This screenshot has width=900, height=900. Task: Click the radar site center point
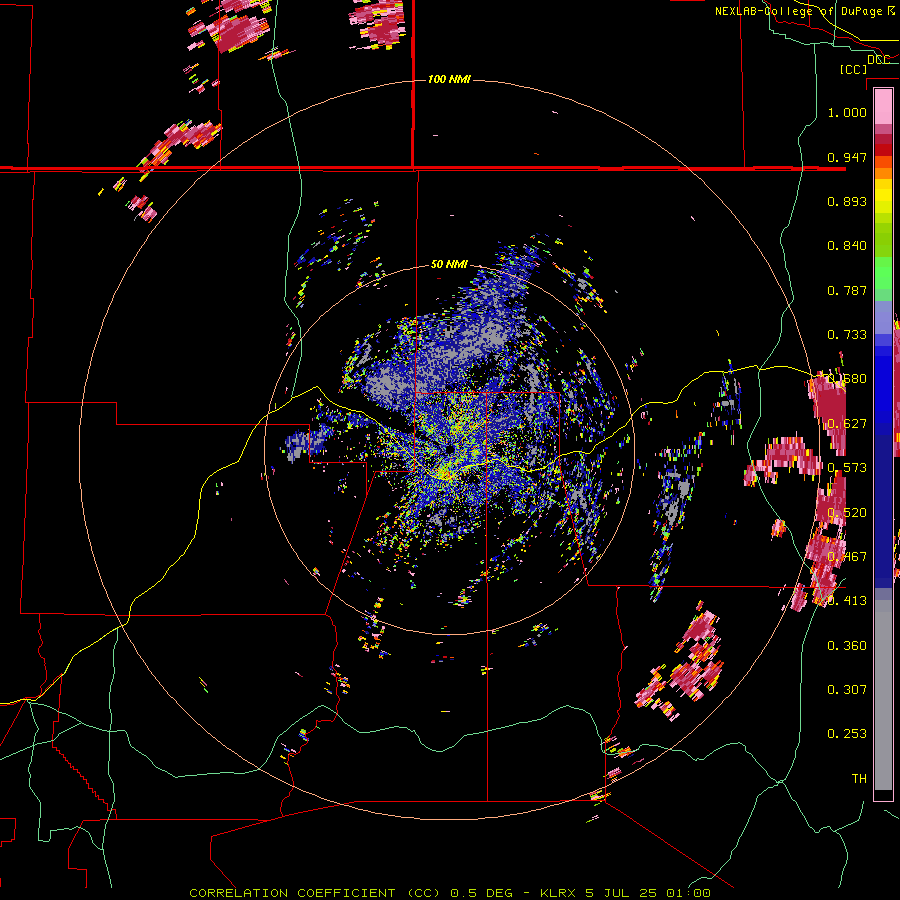[449, 449]
